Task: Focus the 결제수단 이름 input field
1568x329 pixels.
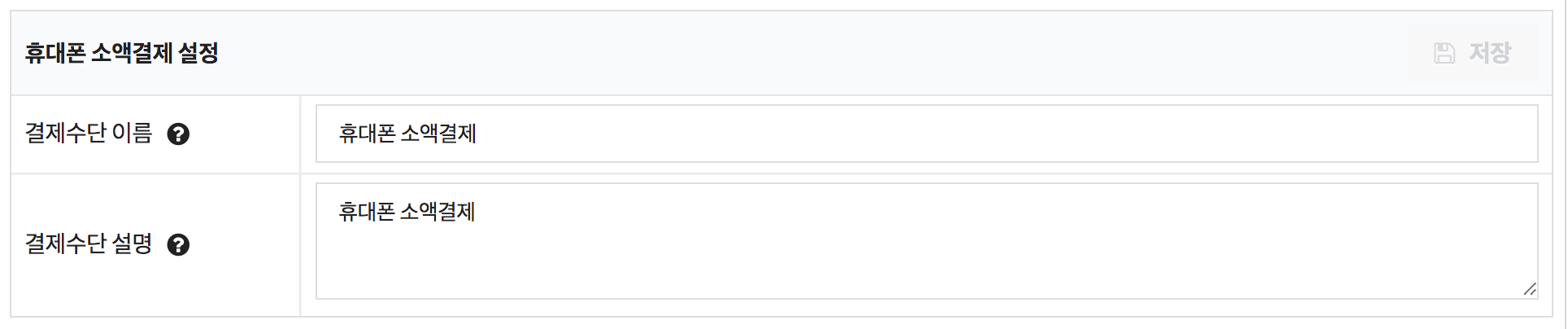Action: pyautogui.click(x=926, y=134)
